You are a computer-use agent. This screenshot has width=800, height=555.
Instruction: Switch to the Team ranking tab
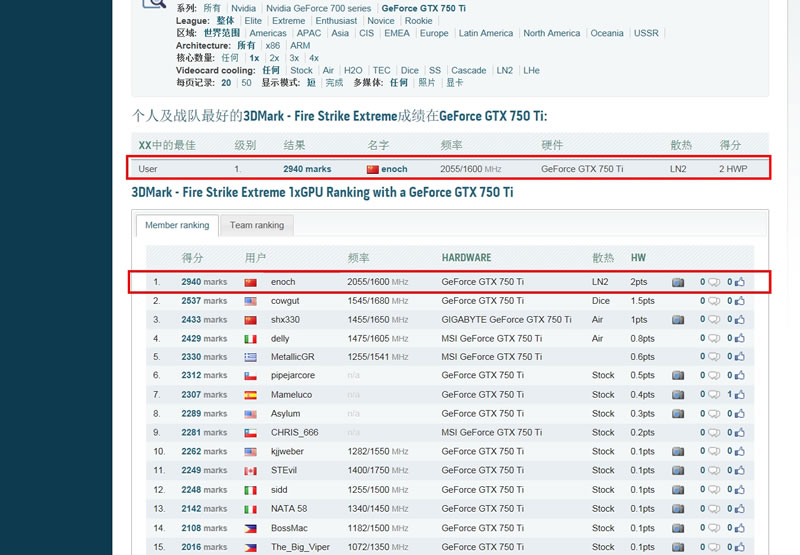click(257, 225)
